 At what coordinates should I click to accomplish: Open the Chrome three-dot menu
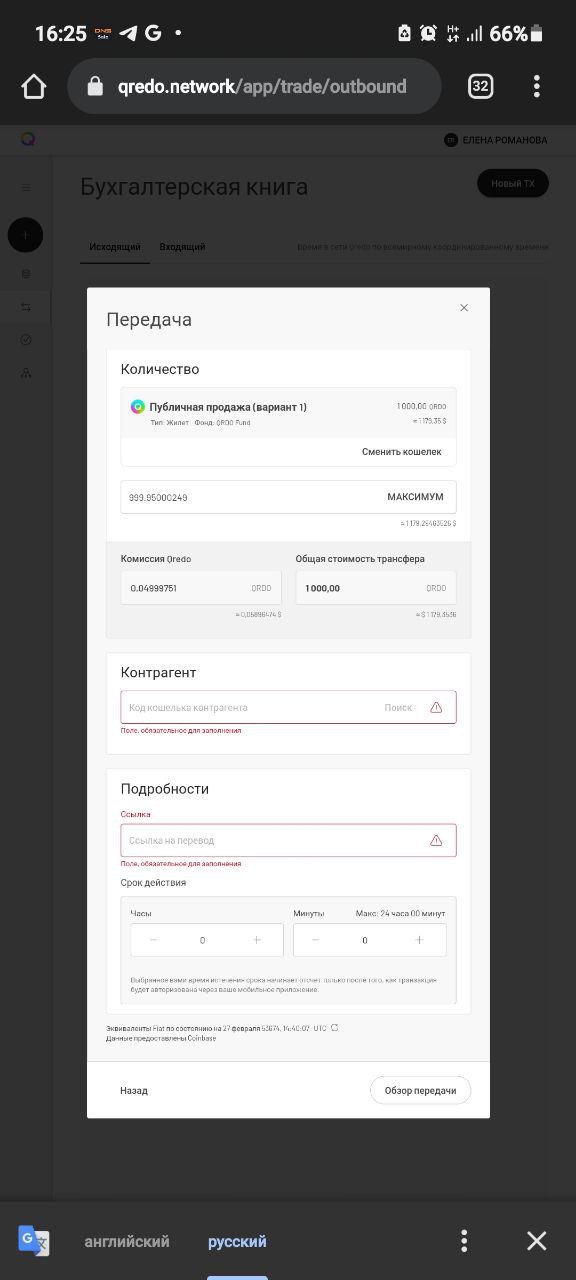pos(537,86)
